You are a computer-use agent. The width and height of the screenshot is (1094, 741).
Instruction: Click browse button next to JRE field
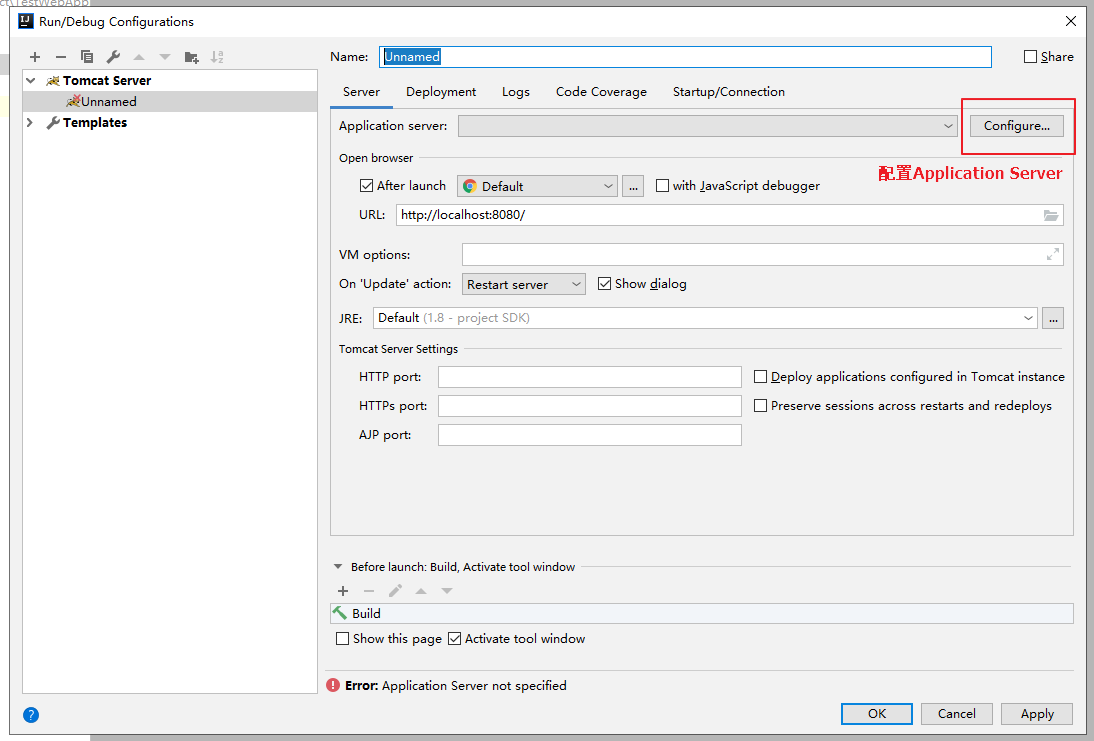[1053, 318]
